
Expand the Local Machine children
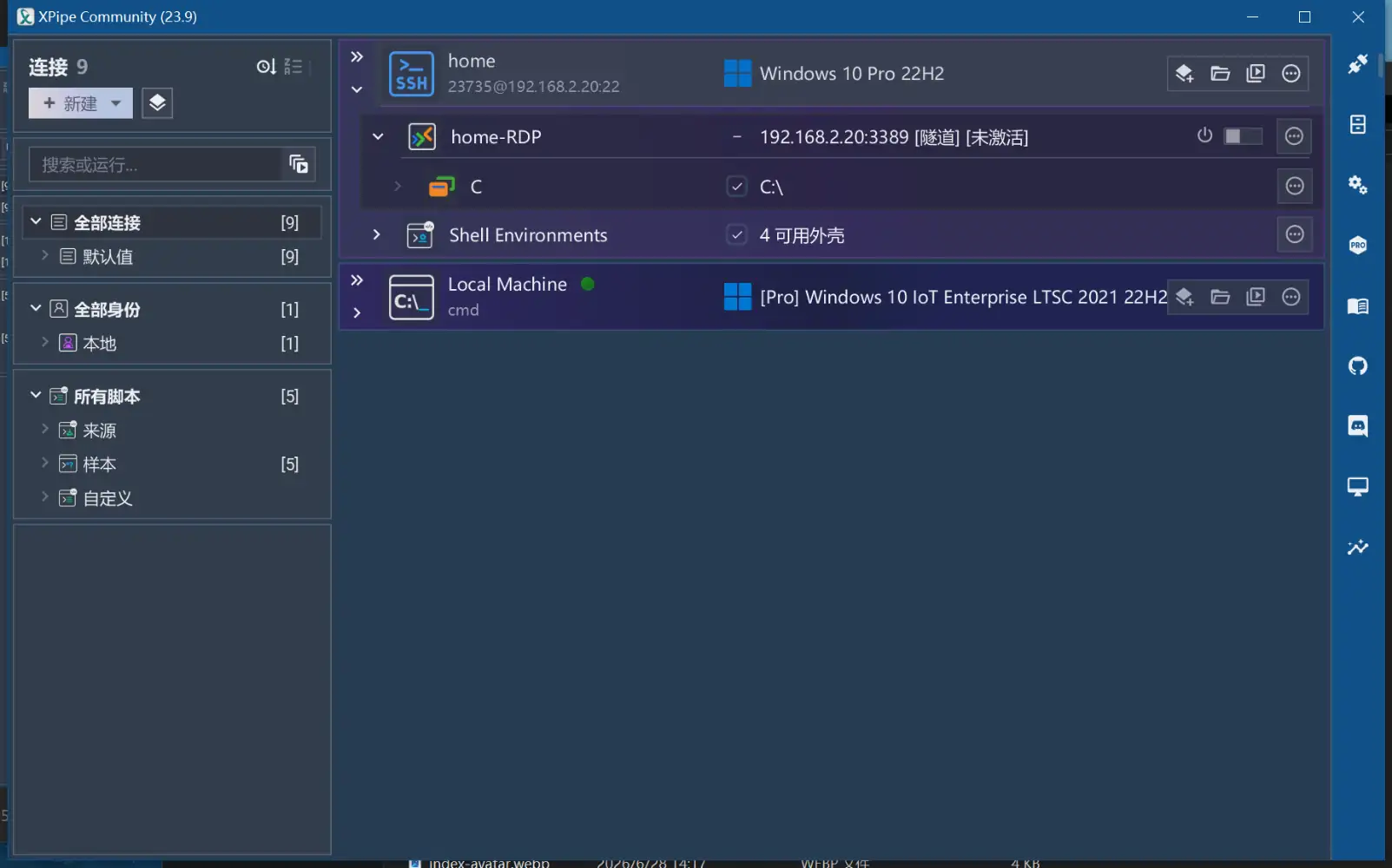pos(357,312)
